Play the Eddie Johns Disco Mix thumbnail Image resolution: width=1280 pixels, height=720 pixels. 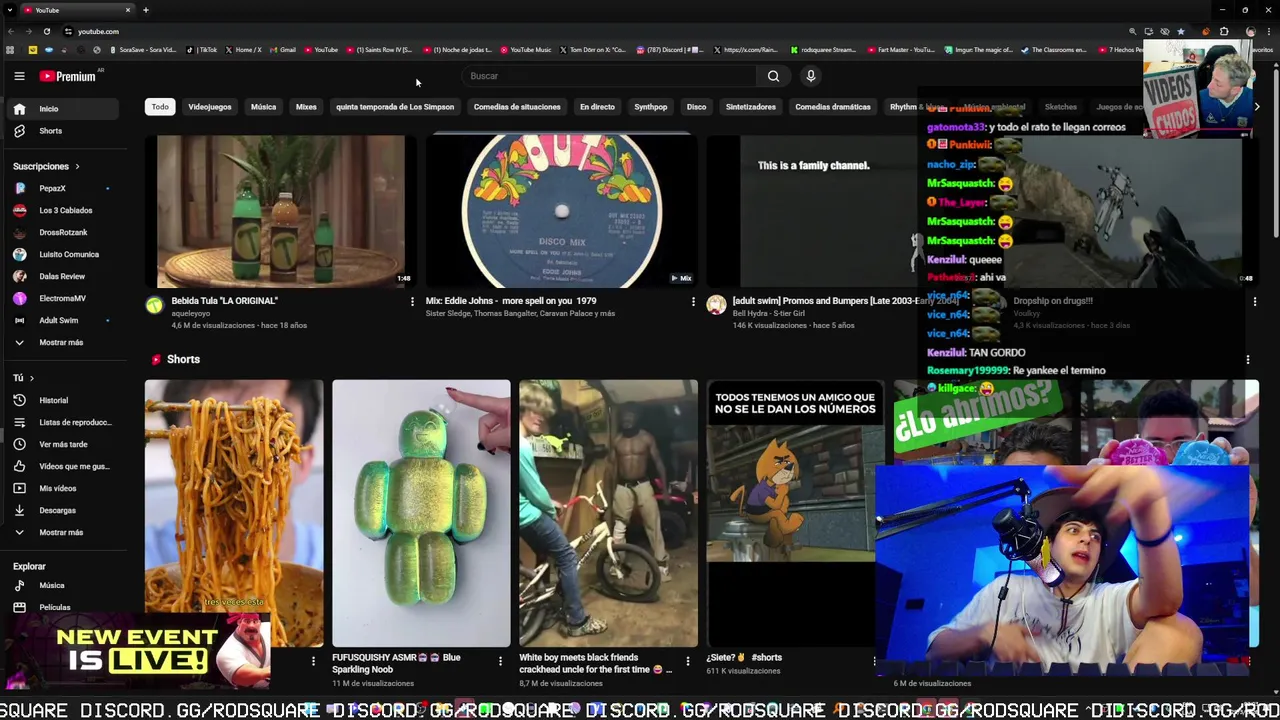[561, 211]
